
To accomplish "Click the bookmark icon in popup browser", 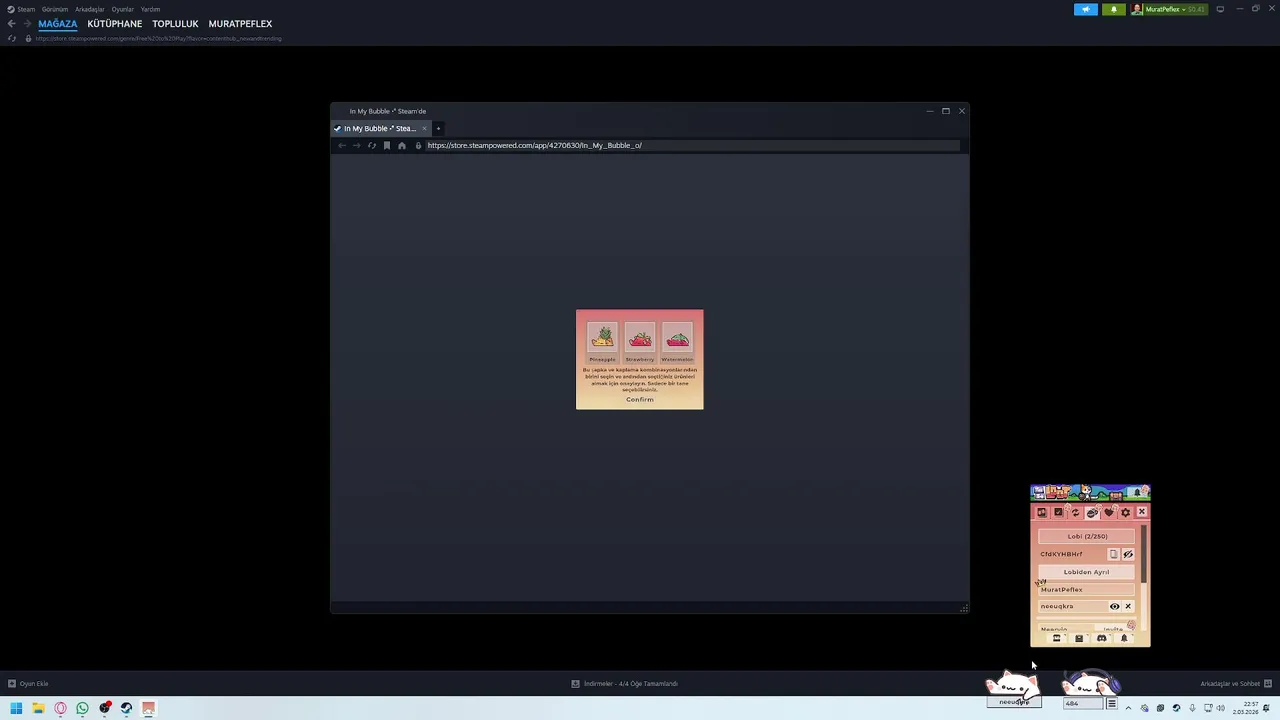I will coord(387,146).
